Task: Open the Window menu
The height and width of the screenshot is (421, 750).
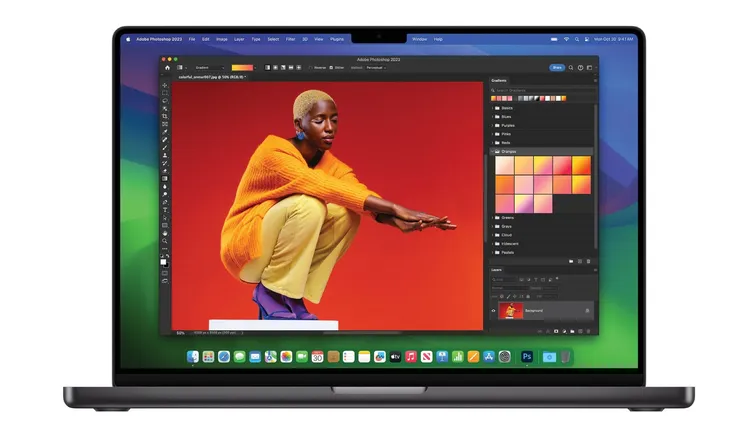Action: tap(419, 39)
